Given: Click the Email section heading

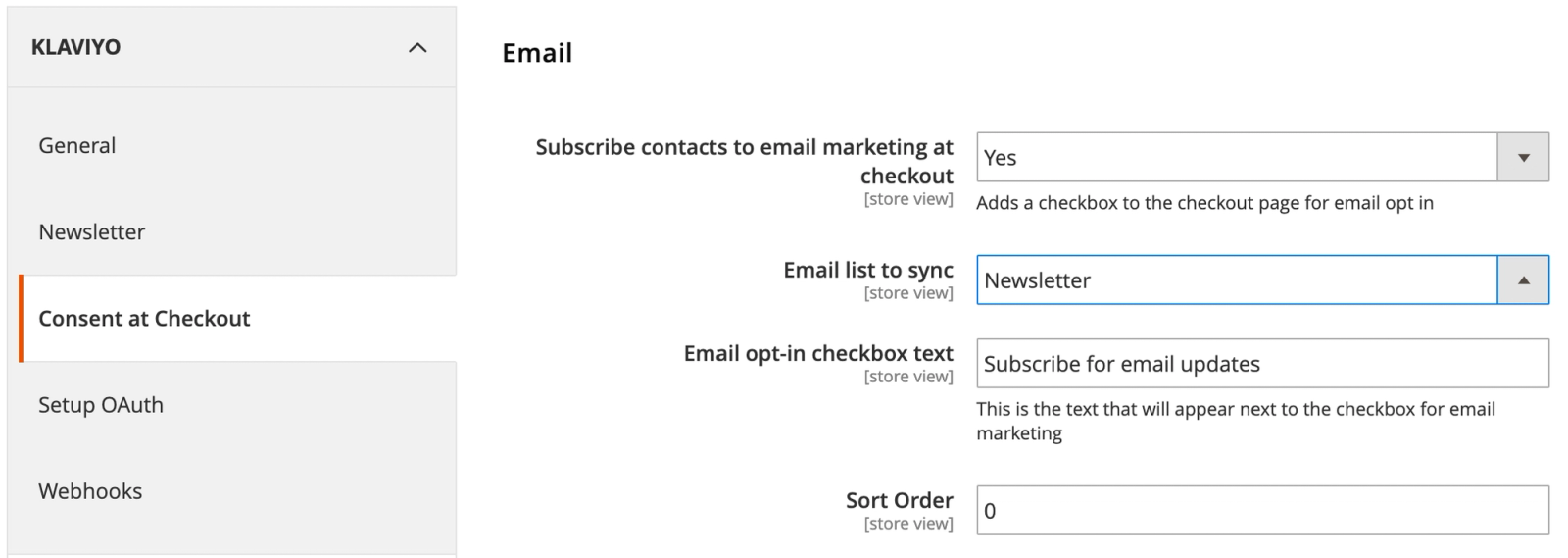Looking at the screenshot, I should tap(537, 53).
